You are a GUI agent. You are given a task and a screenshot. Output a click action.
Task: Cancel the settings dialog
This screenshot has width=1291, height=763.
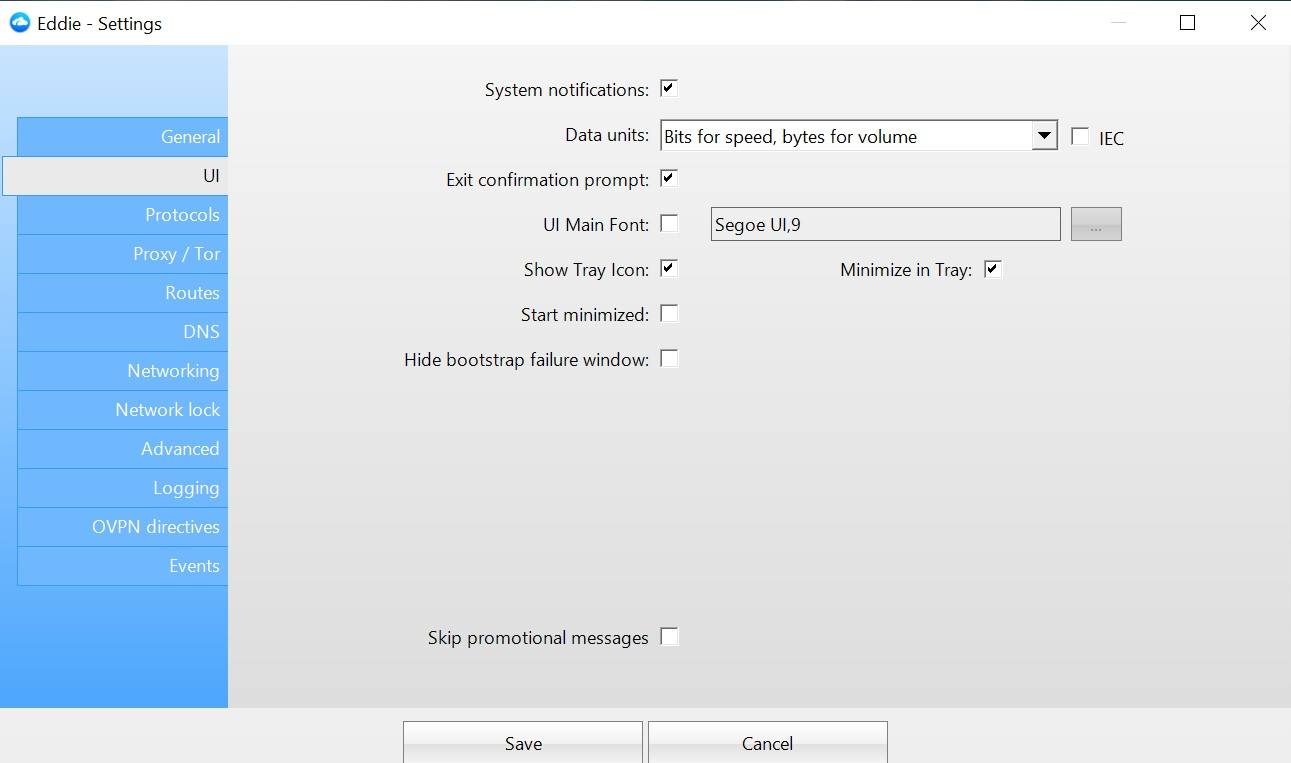pos(768,743)
